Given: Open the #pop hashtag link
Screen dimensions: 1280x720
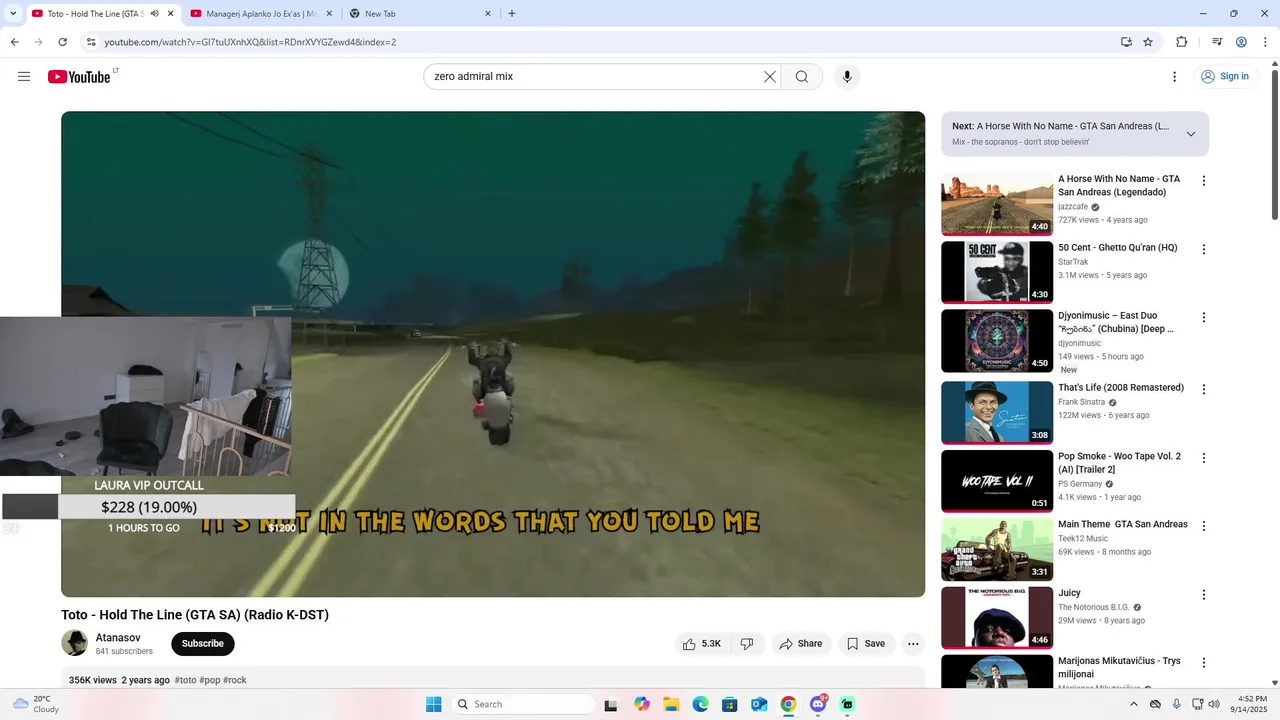Looking at the screenshot, I should coord(209,680).
